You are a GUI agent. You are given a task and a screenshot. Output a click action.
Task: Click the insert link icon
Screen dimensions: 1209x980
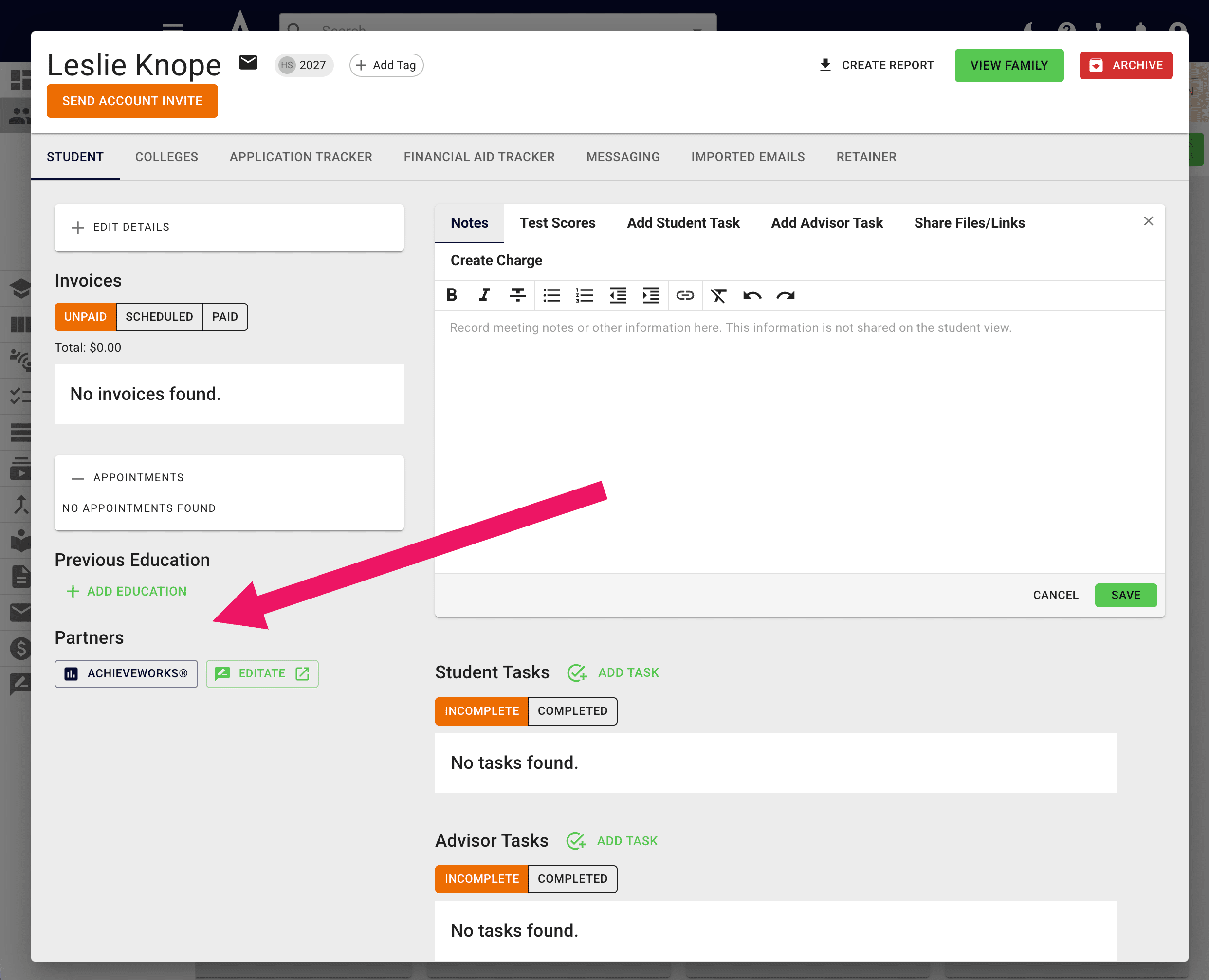(x=685, y=295)
